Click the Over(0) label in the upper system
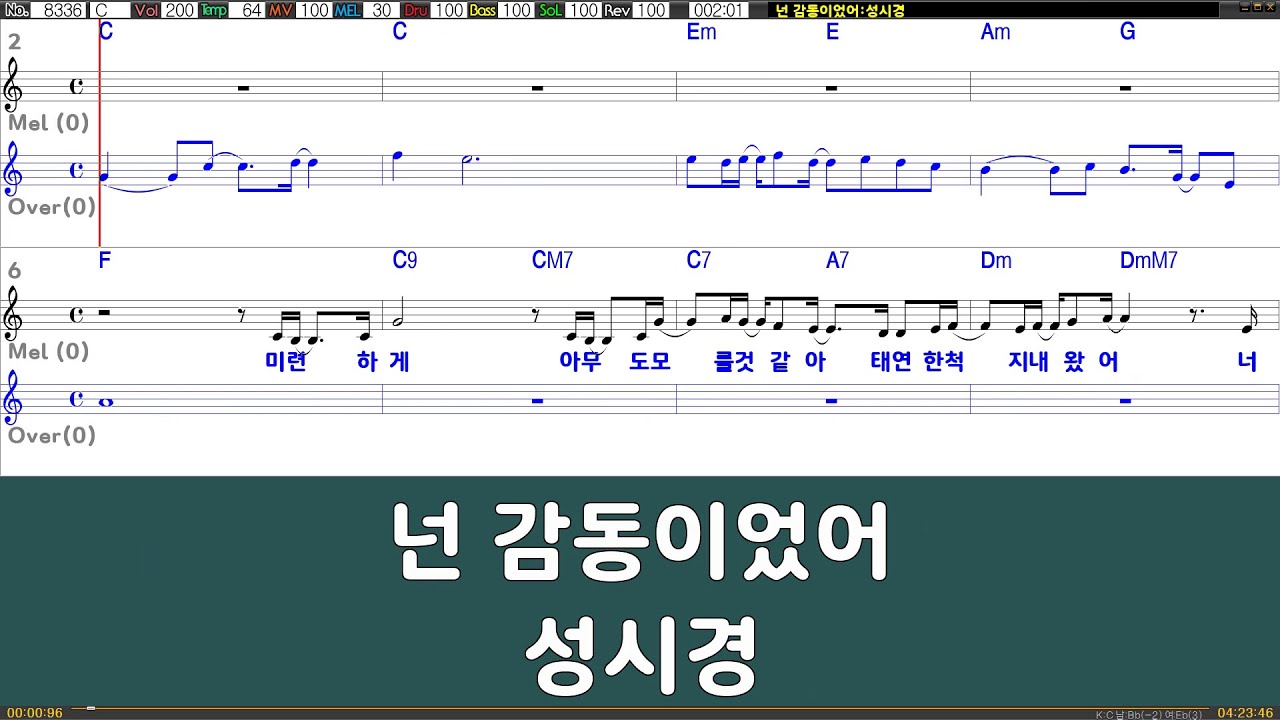Viewport: 1280px width, 720px height. click(52, 207)
